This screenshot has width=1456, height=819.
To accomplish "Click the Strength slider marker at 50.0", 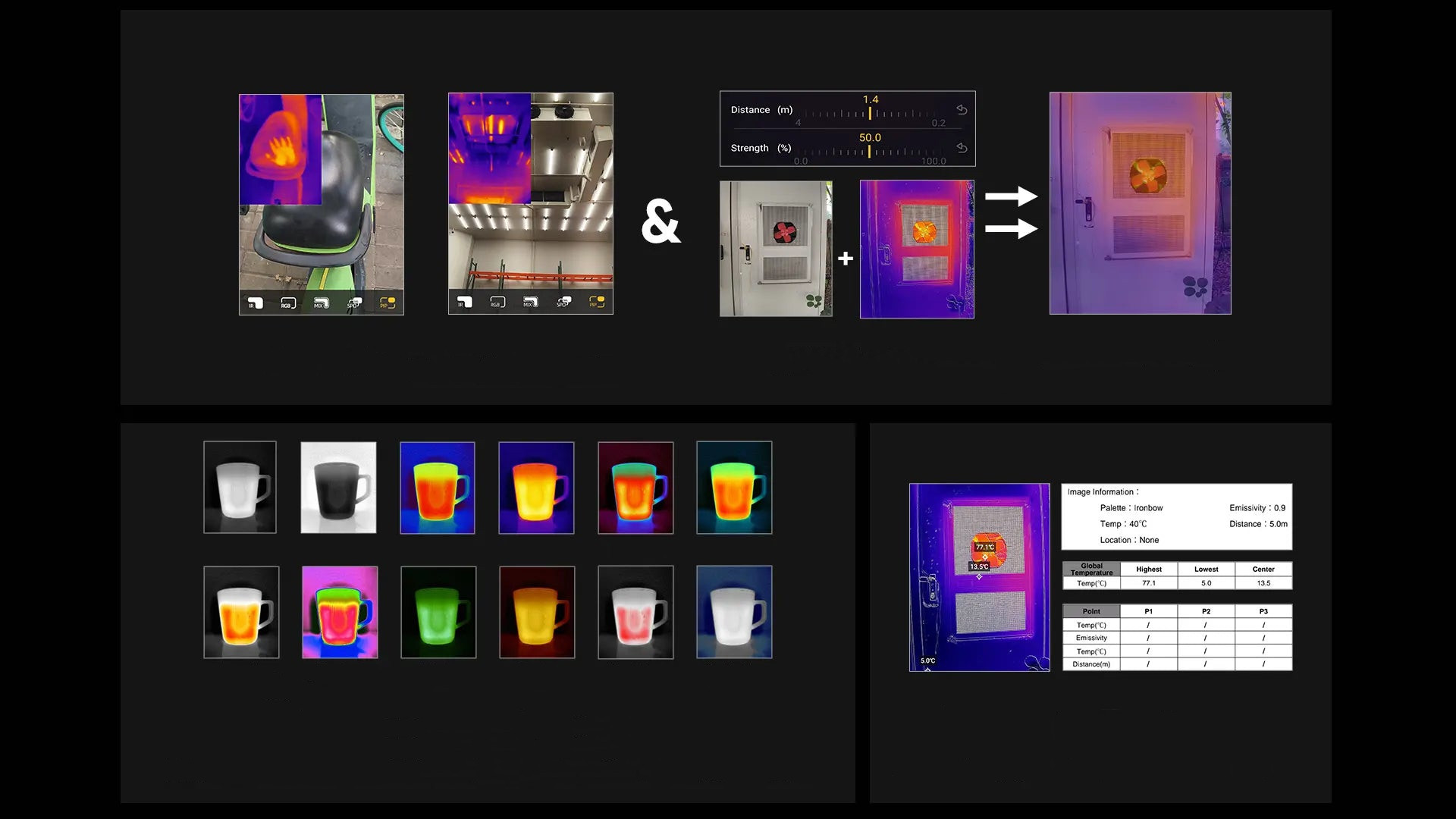I will [x=869, y=151].
